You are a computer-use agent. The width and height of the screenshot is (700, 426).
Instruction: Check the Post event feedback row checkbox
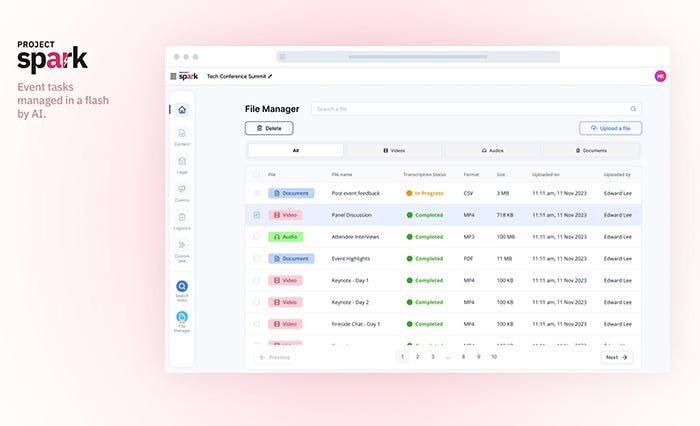[256, 193]
